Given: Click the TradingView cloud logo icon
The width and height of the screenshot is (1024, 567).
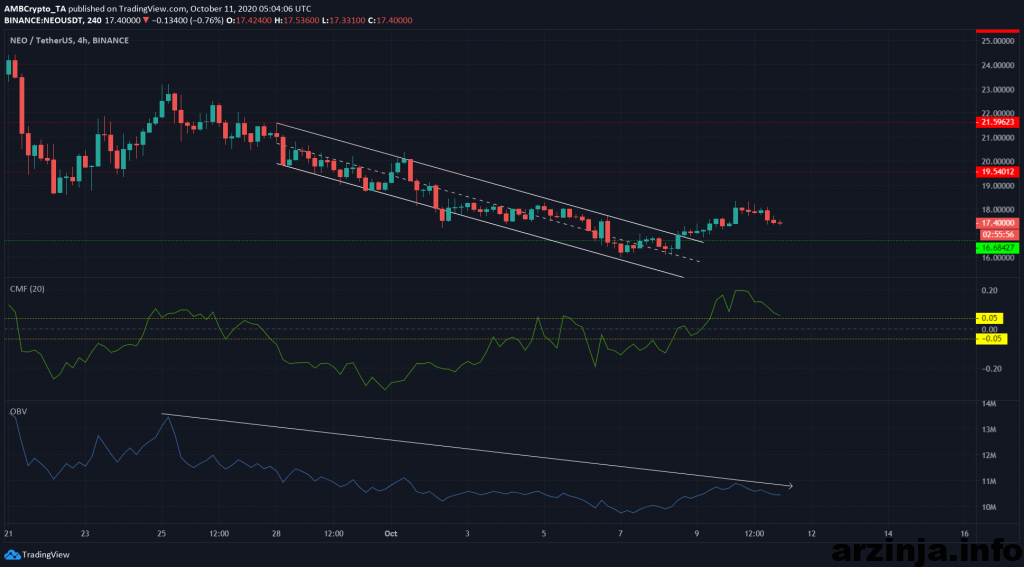Looking at the screenshot, I should coord(12,554).
